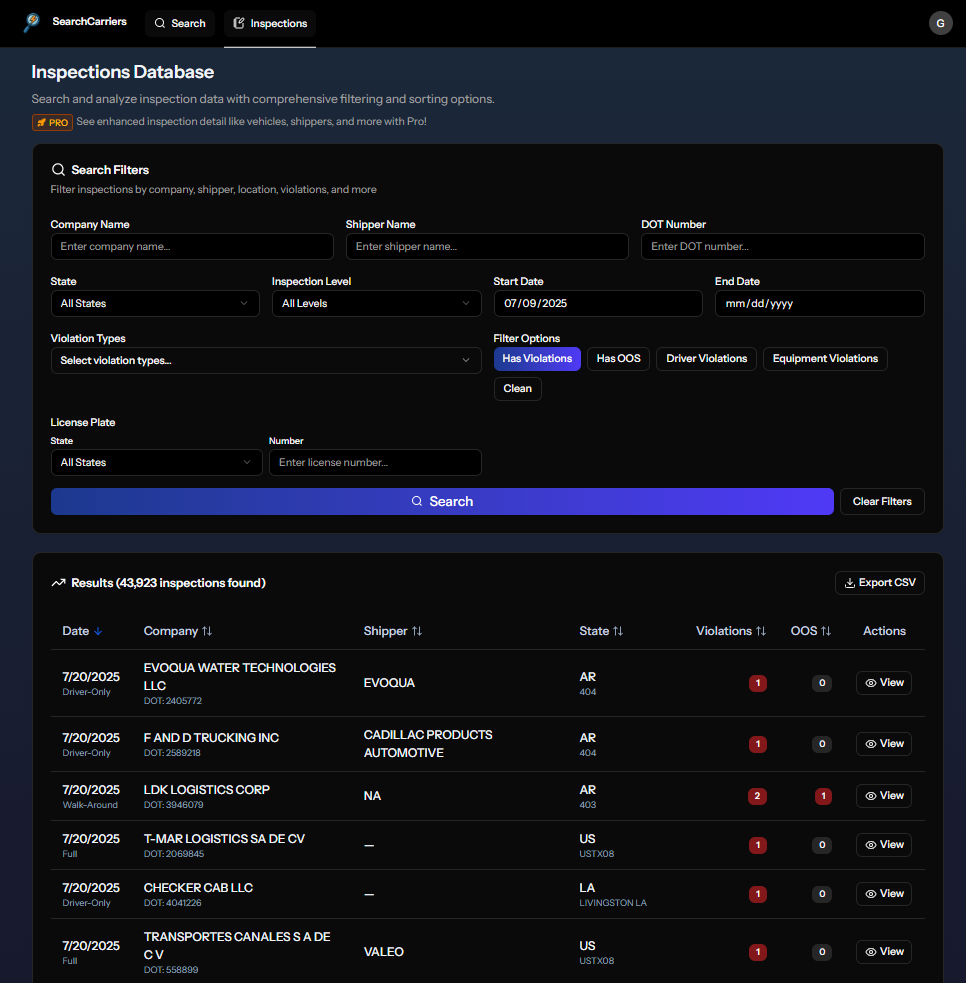
Task: Open the G user account avatar
Action: coord(940,22)
